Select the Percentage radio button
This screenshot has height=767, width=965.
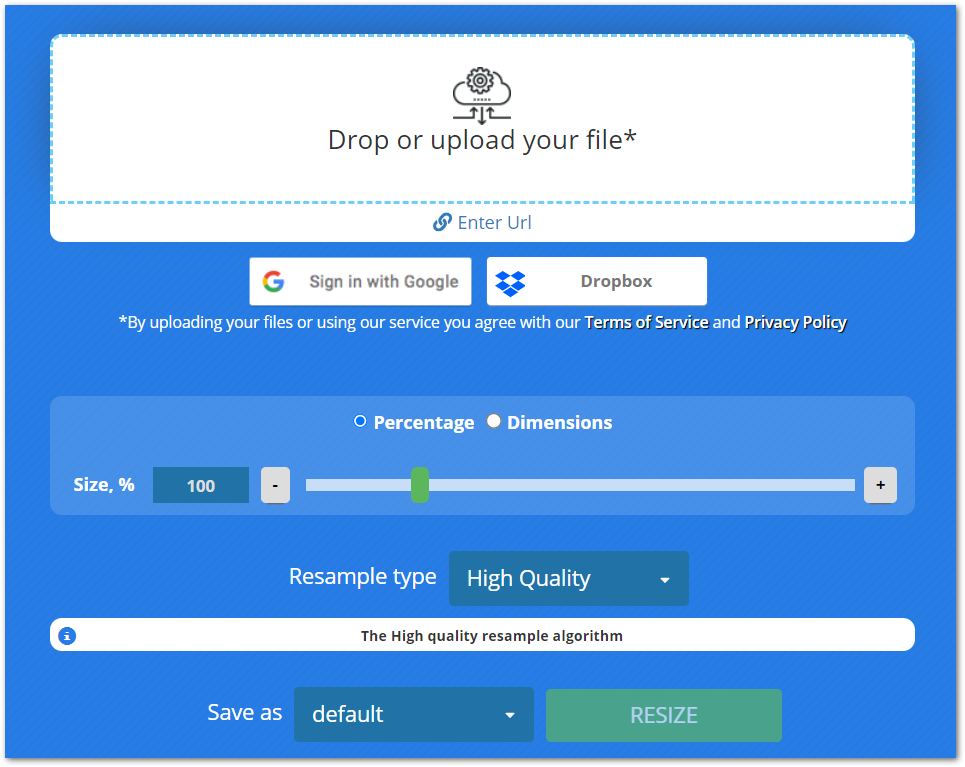[x=360, y=421]
